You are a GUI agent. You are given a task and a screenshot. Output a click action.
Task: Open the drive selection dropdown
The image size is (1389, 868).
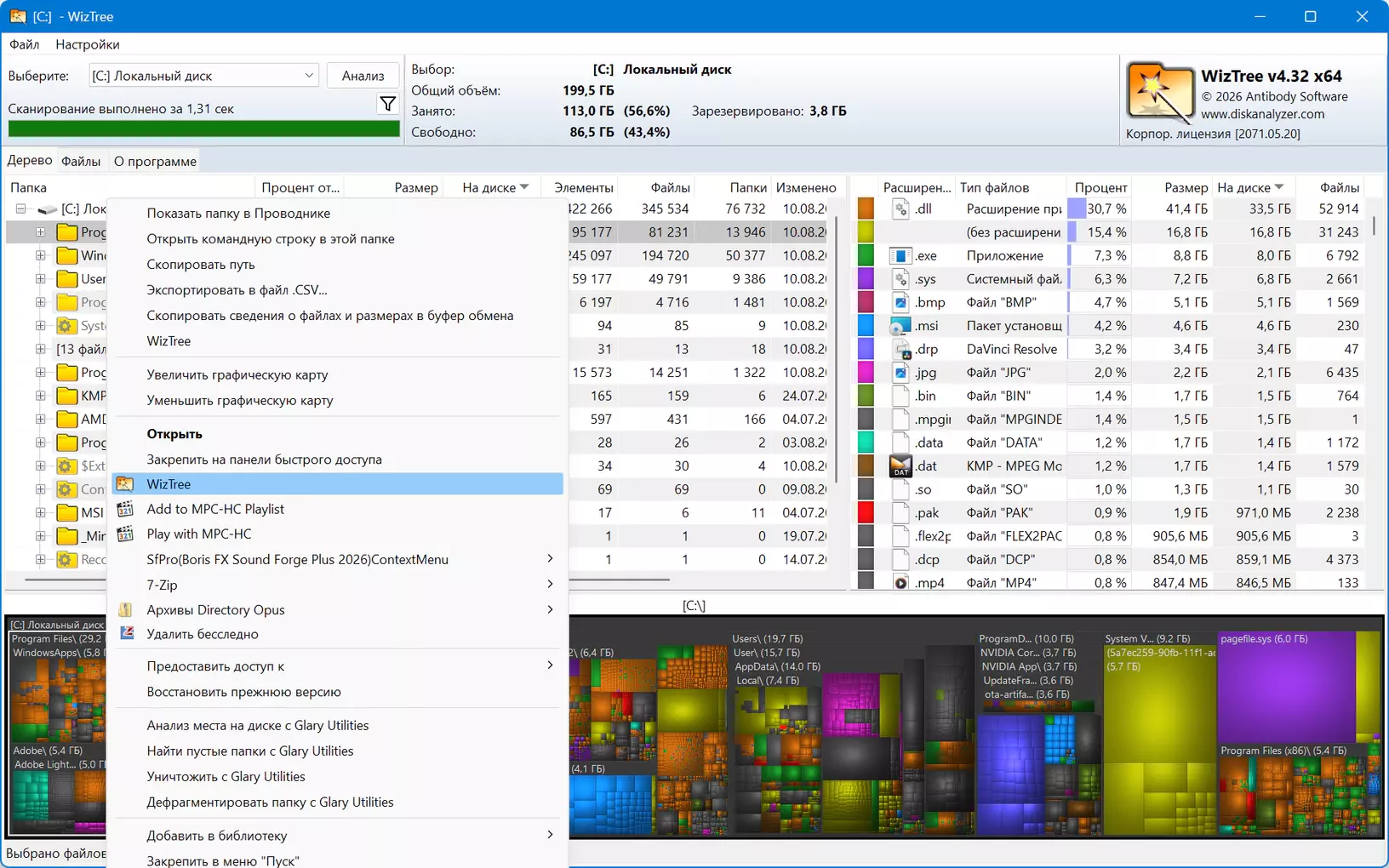(308, 76)
